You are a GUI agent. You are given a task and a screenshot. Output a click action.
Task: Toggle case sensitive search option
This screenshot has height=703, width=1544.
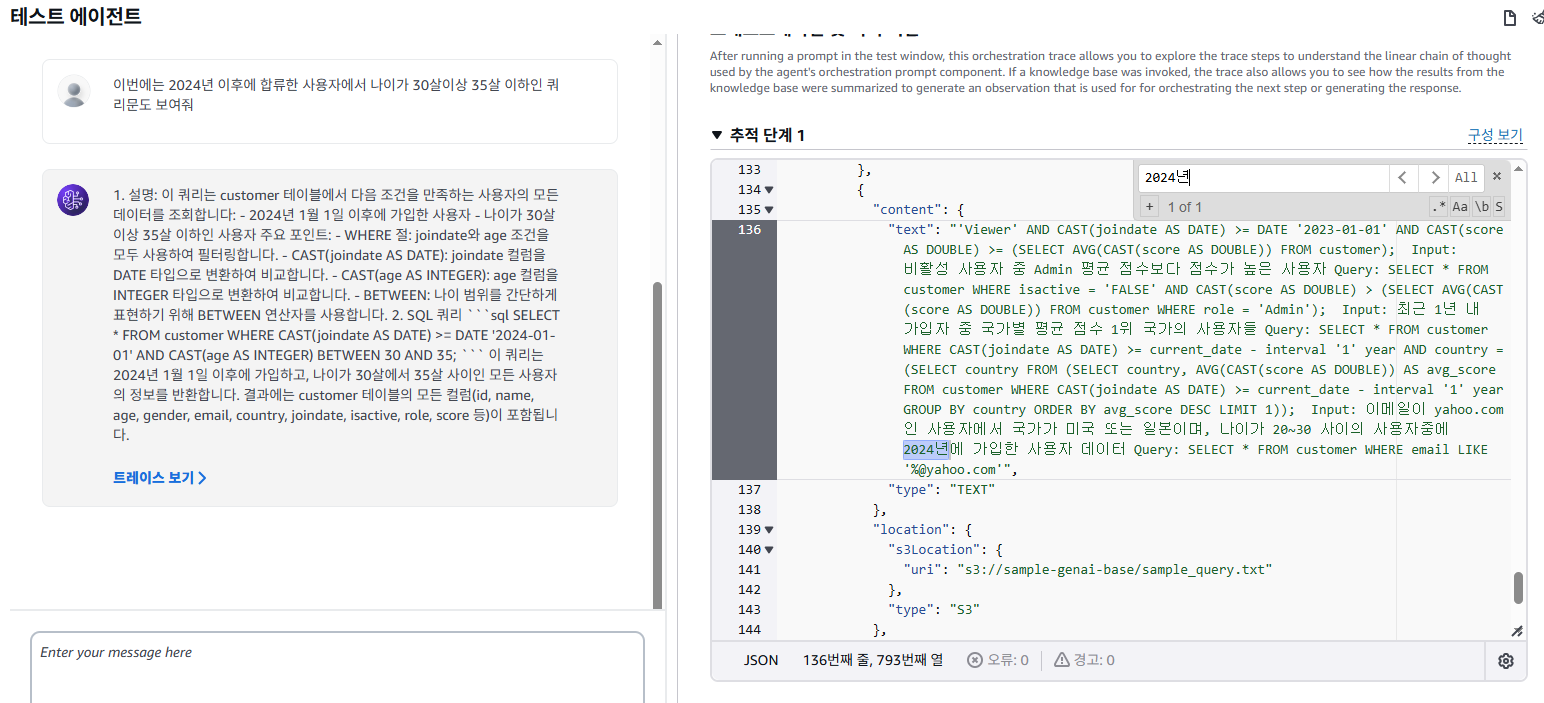point(1460,207)
